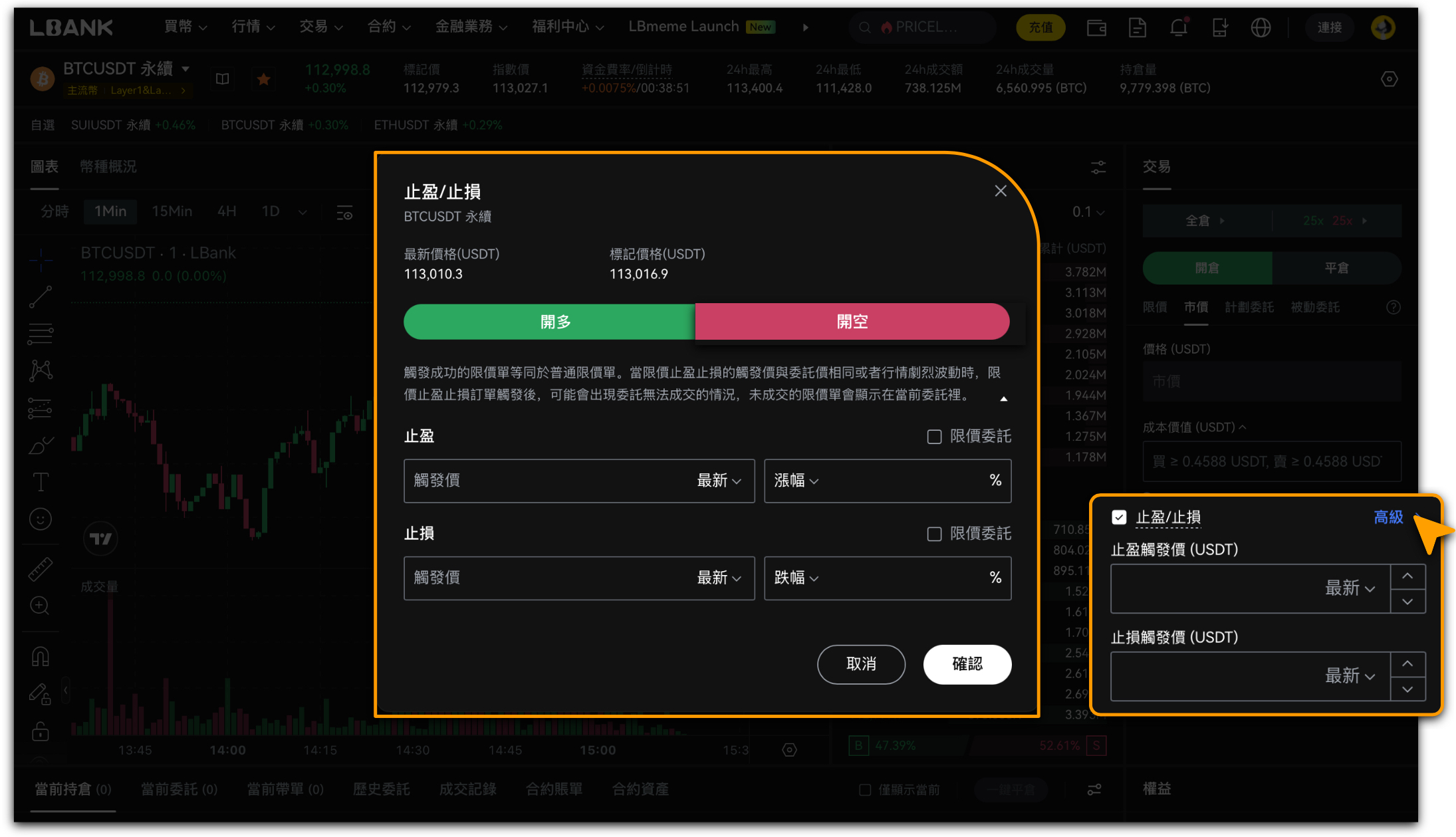1456x837 pixels.
Task: Enable limit order for take-profit (止盈)
Action: 934,437
